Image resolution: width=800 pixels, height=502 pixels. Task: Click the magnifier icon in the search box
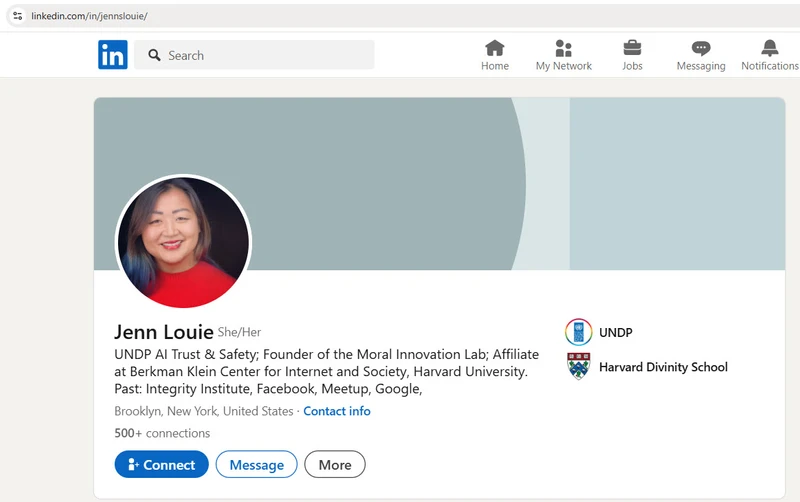[x=154, y=55]
